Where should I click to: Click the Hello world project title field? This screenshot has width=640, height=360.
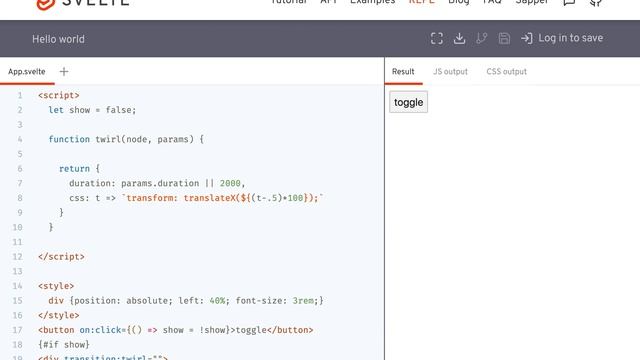58,39
